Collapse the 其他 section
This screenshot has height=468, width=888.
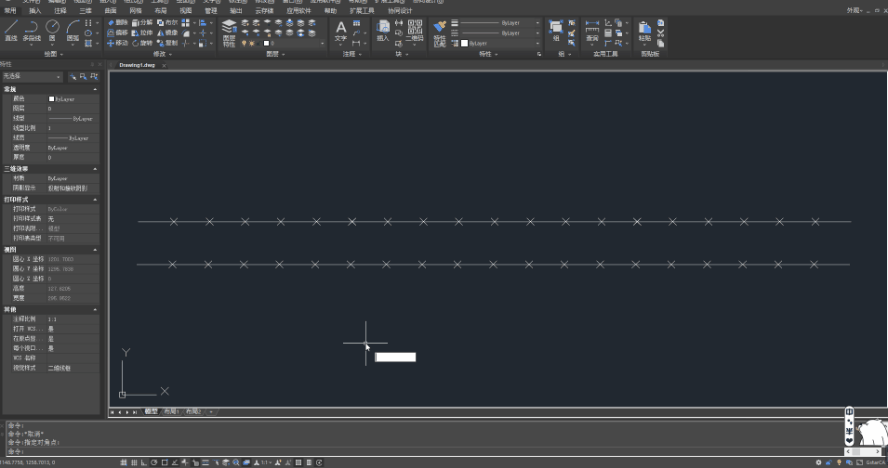(x=95, y=309)
